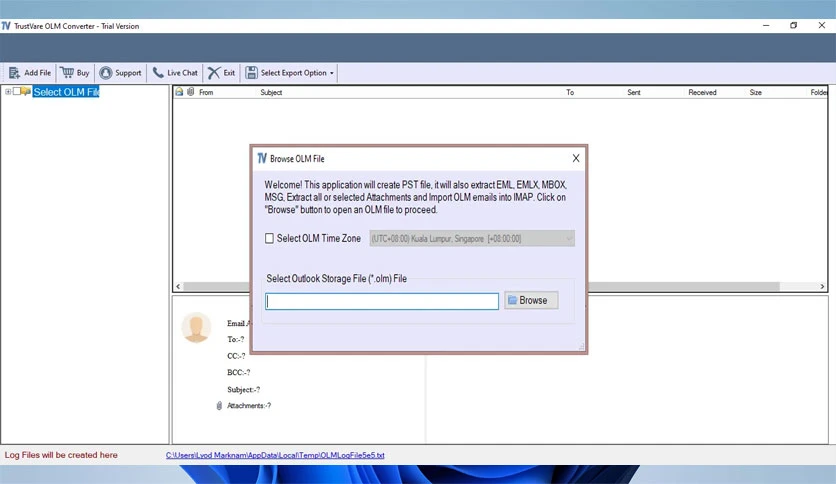Click the OLM file path input field

click(382, 301)
